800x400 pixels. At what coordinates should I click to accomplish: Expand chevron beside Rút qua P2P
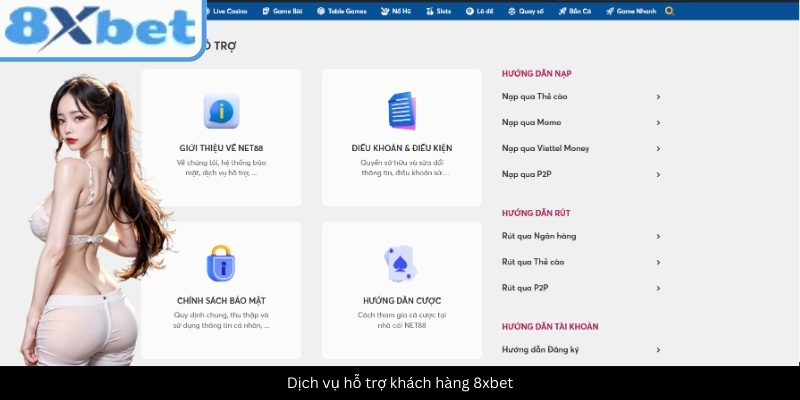(x=658, y=288)
